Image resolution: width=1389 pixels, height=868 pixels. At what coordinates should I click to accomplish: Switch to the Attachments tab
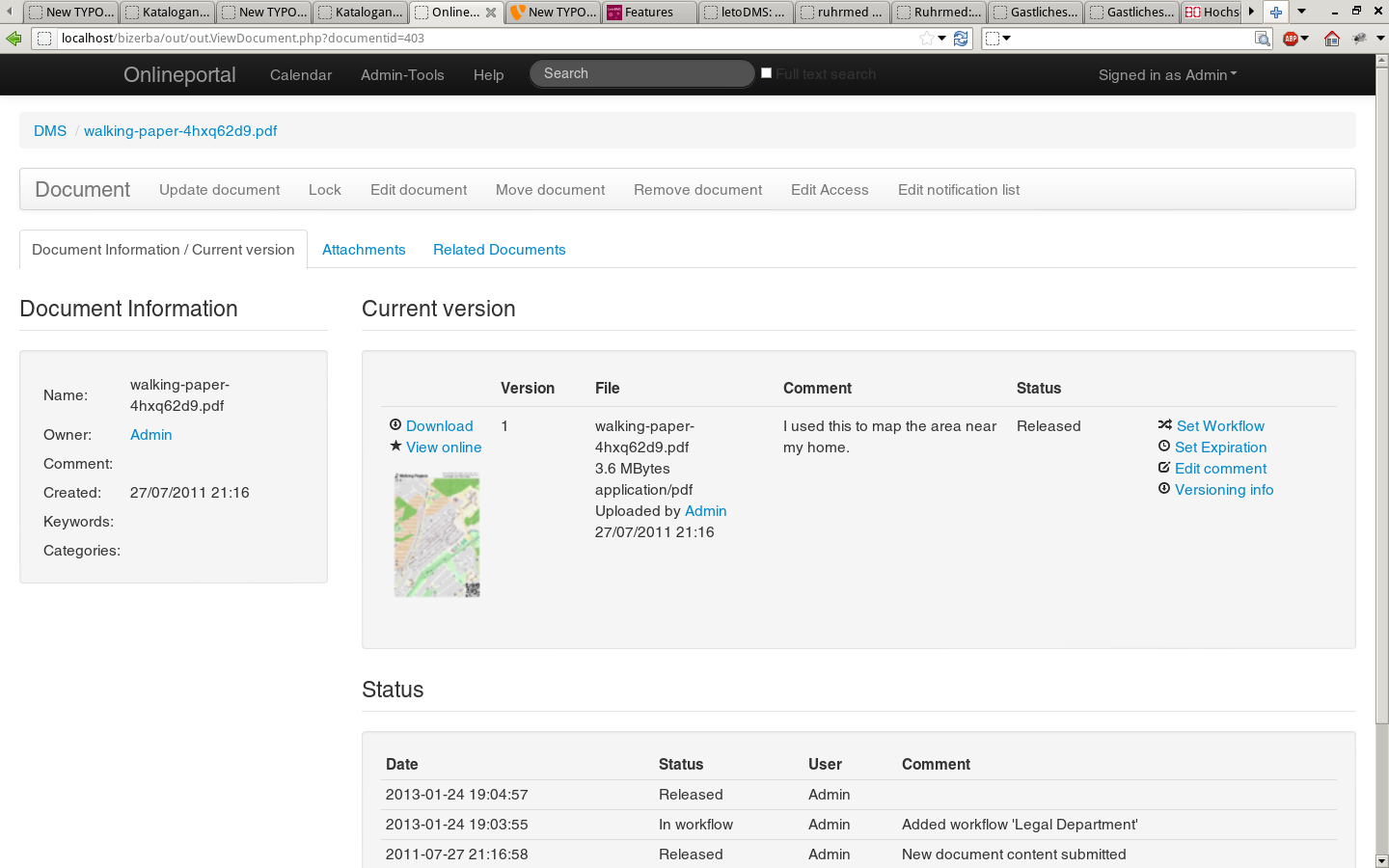point(364,250)
